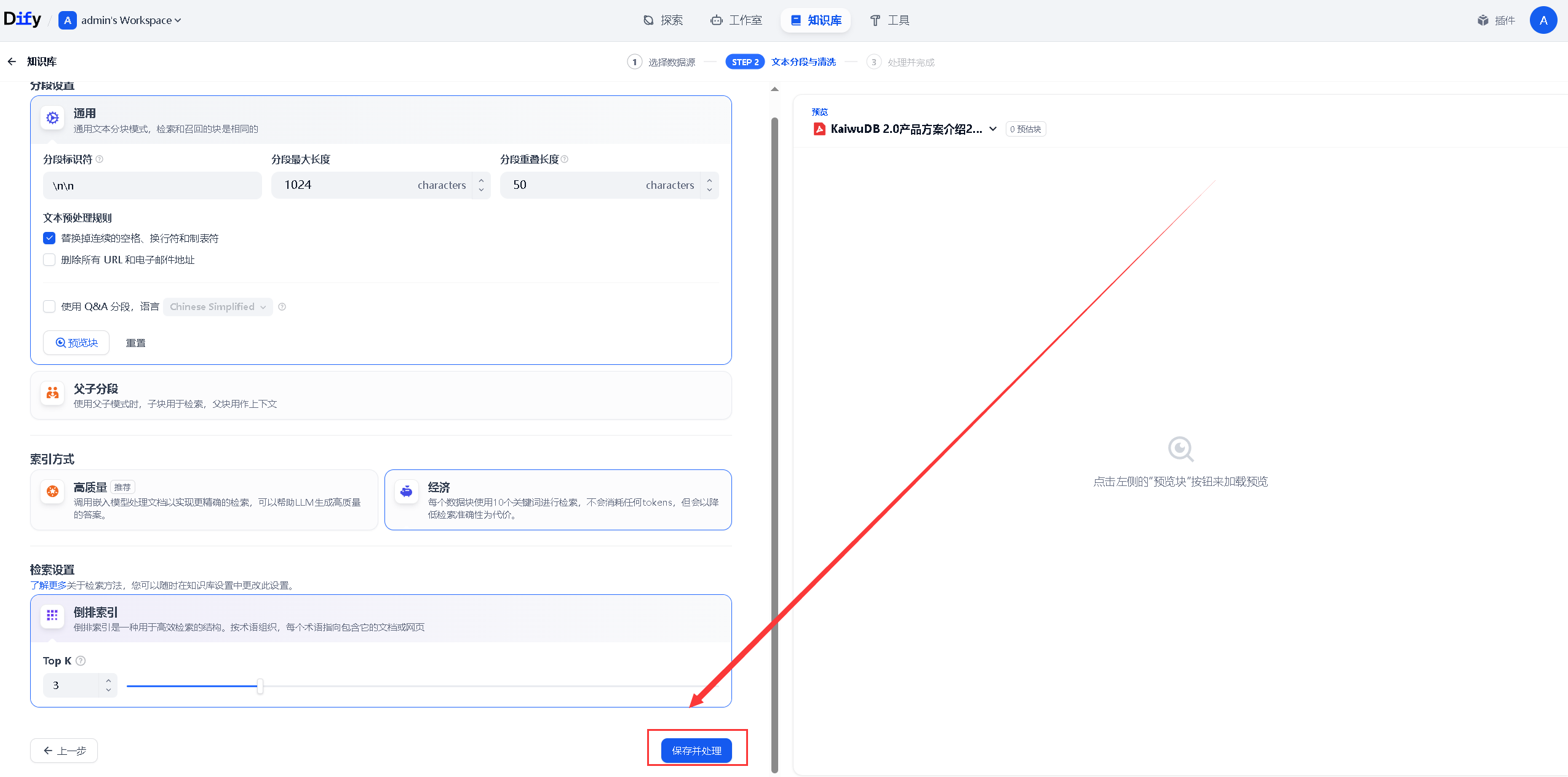Click the 通用 chunk mode gear icon
Screen dimensions: 1568x777
point(53,118)
